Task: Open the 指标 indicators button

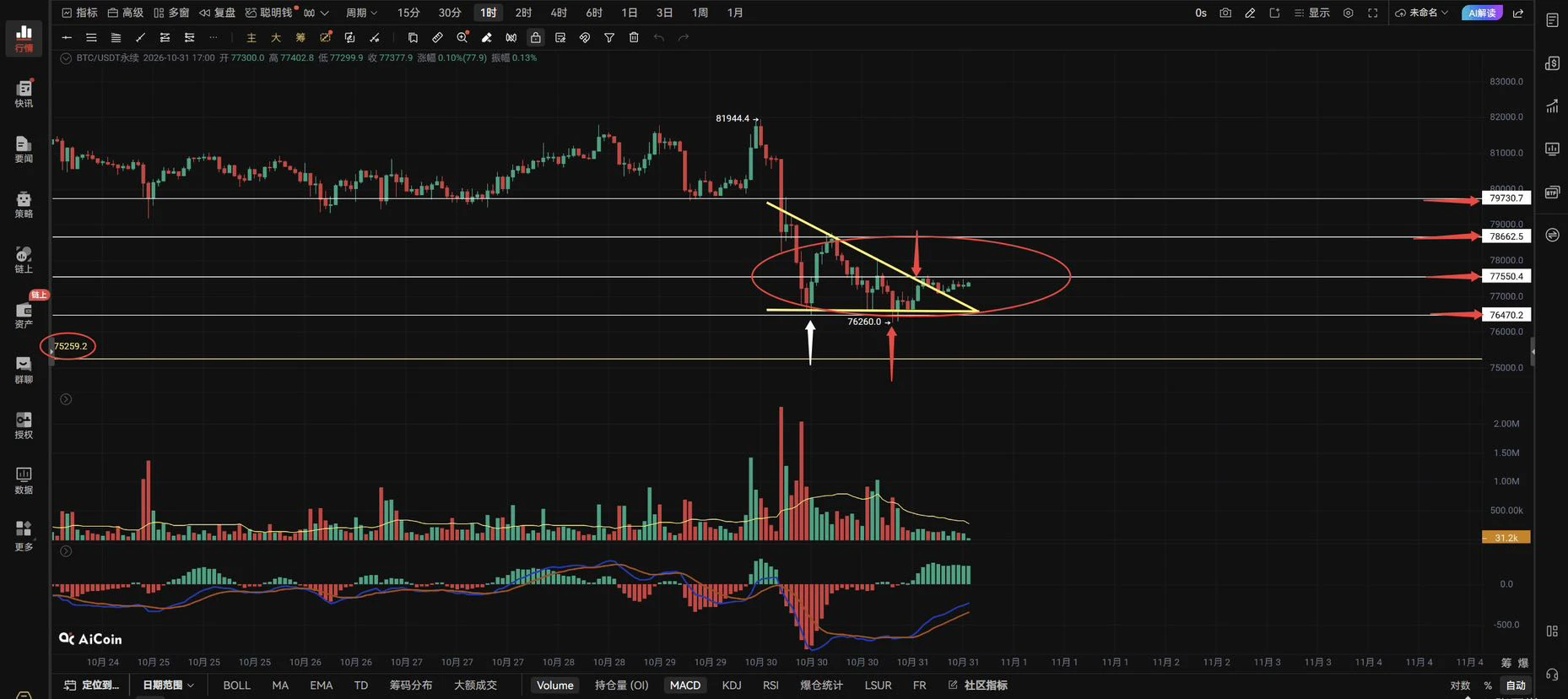Action: (79, 13)
